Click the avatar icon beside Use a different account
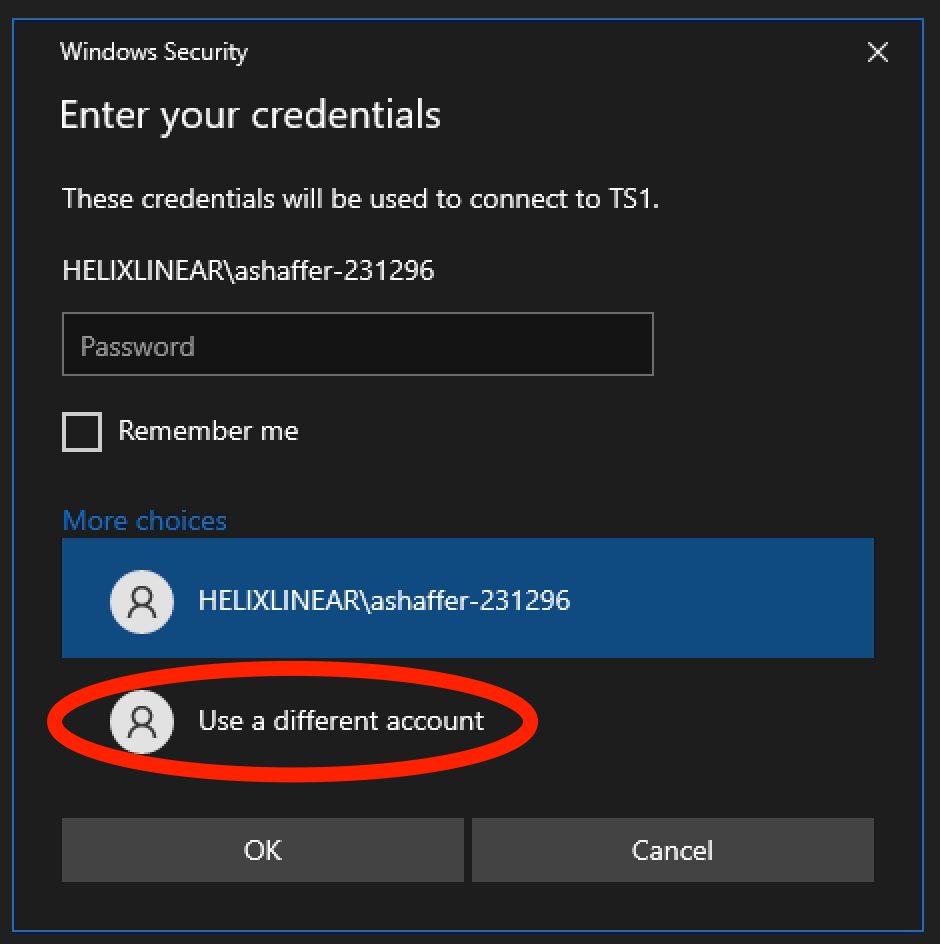 click(x=143, y=721)
